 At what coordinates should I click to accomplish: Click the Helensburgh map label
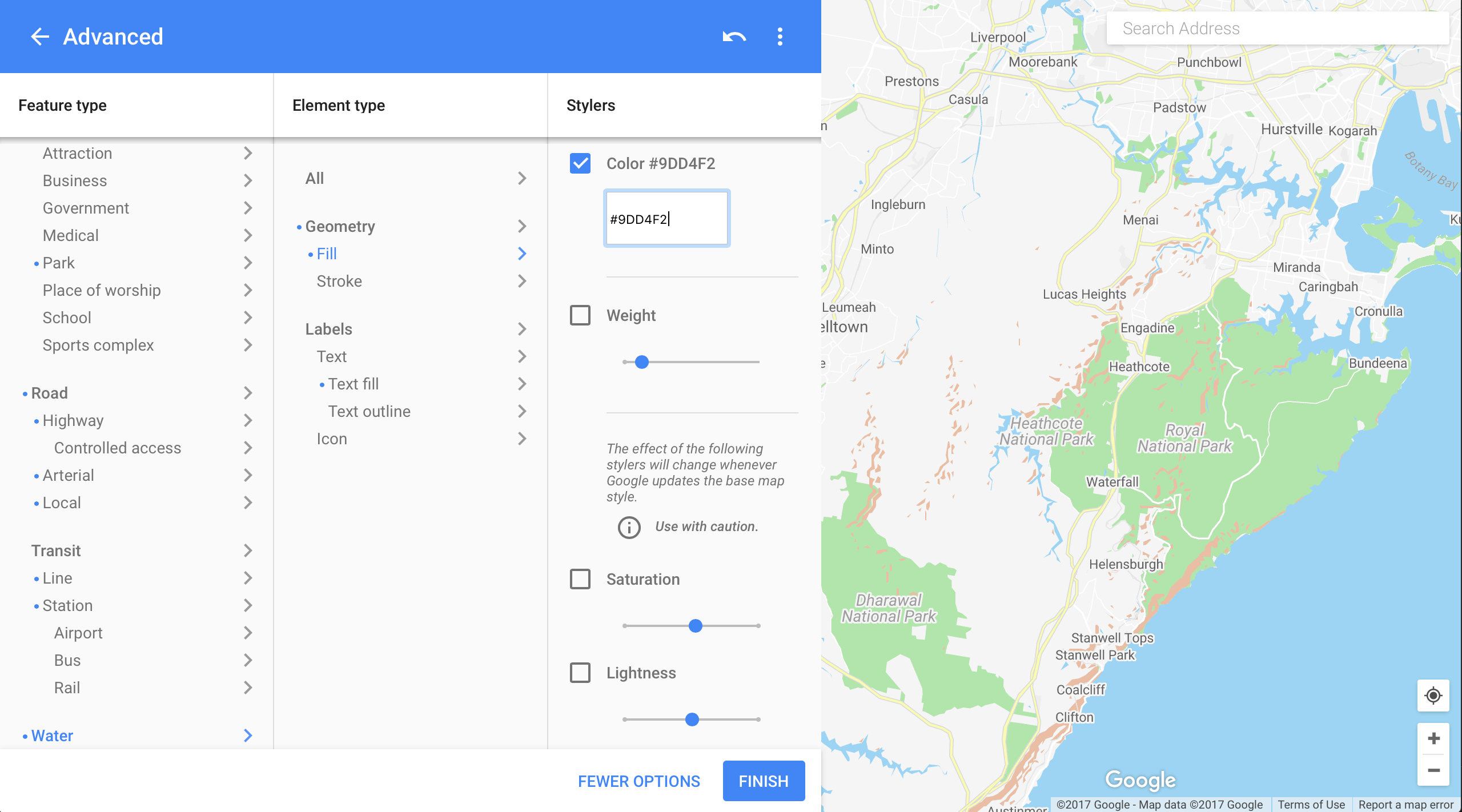tap(1126, 564)
